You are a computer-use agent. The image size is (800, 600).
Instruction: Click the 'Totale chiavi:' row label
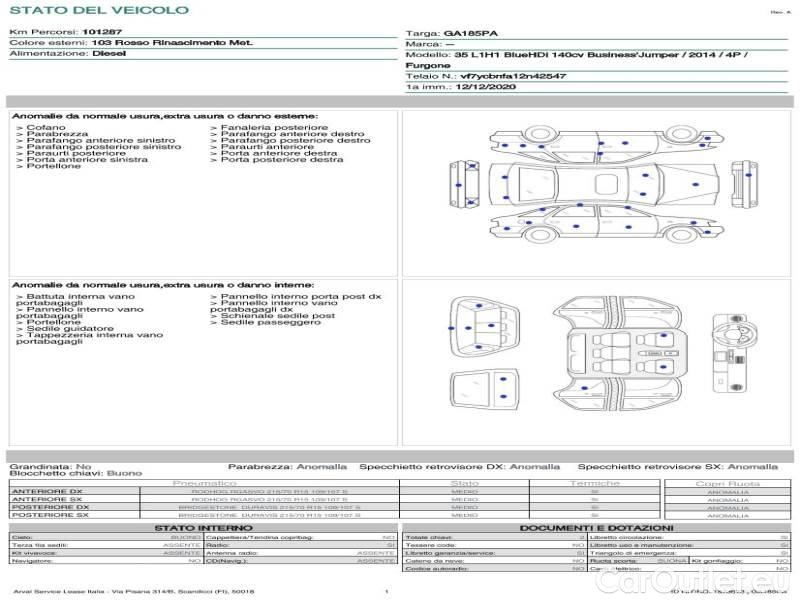tap(429, 537)
